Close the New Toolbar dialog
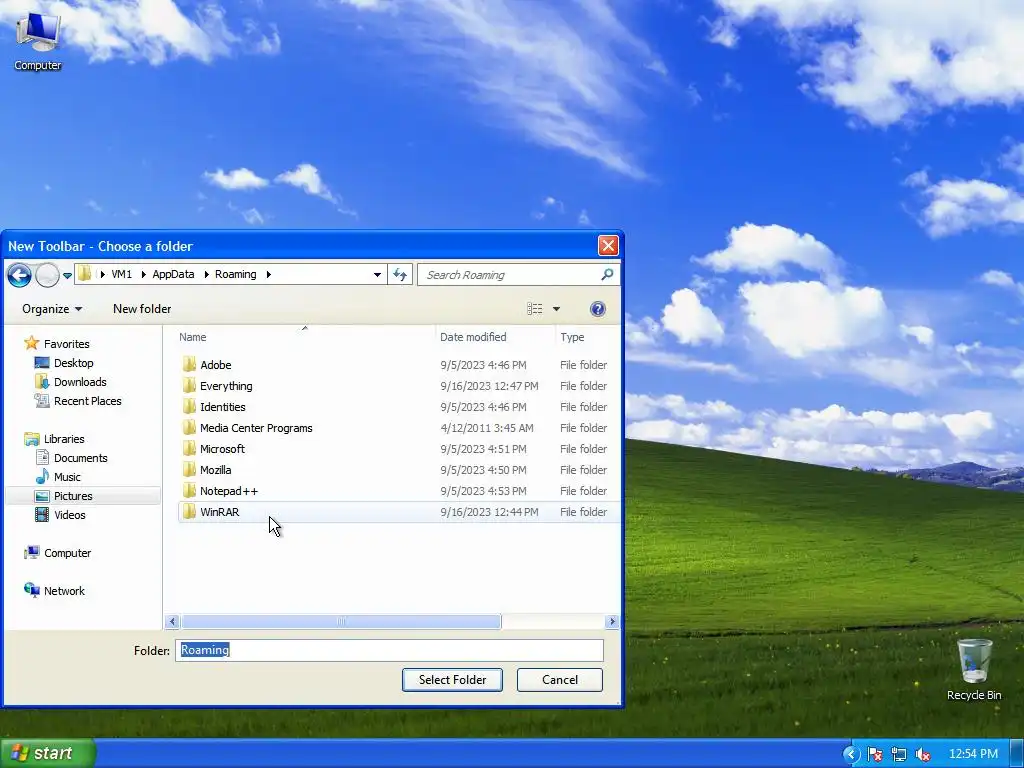Screen dimensions: 1024x768 608,246
